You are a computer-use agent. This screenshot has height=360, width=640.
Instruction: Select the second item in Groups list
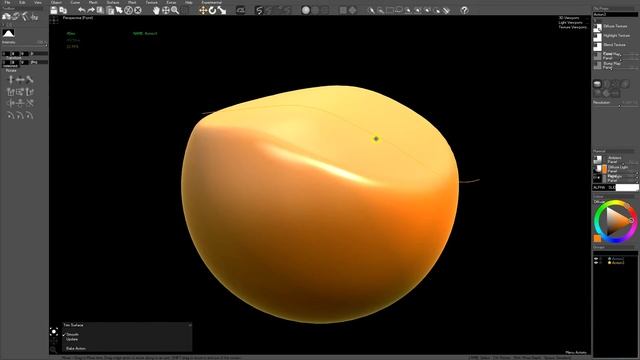[x=618, y=263]
